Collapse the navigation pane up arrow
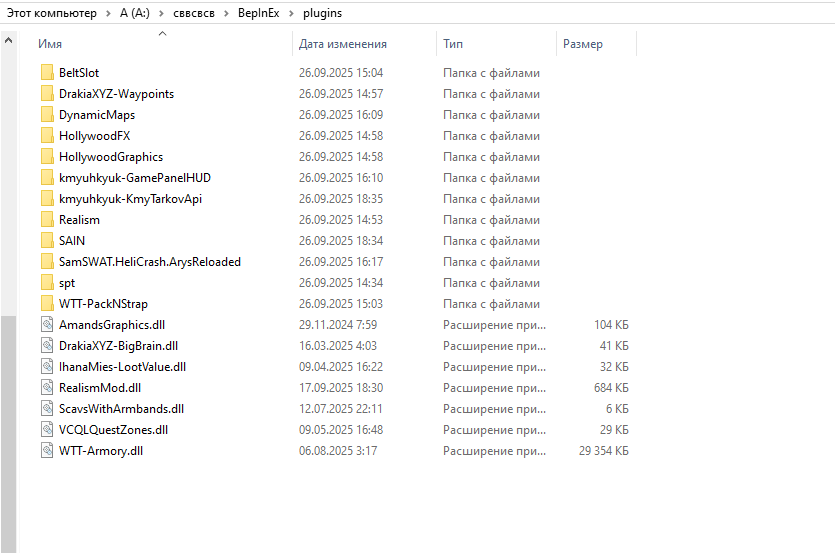Screen dimensions: 835x553 pyautogui.click(x=9, y=40)
